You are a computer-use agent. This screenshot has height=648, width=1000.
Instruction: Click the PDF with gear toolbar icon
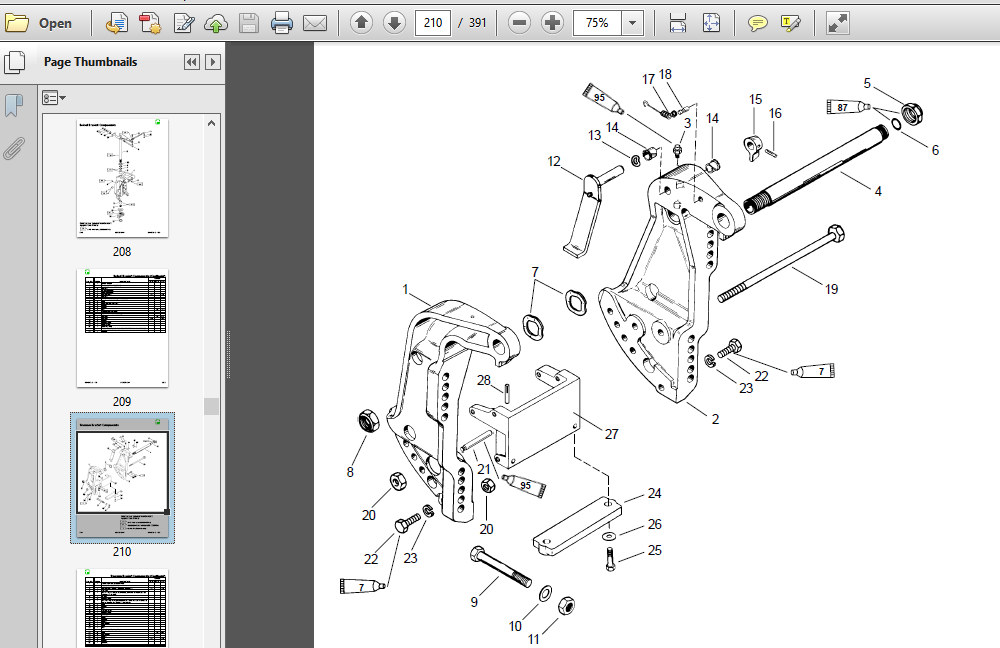click(x=150, y=24)
